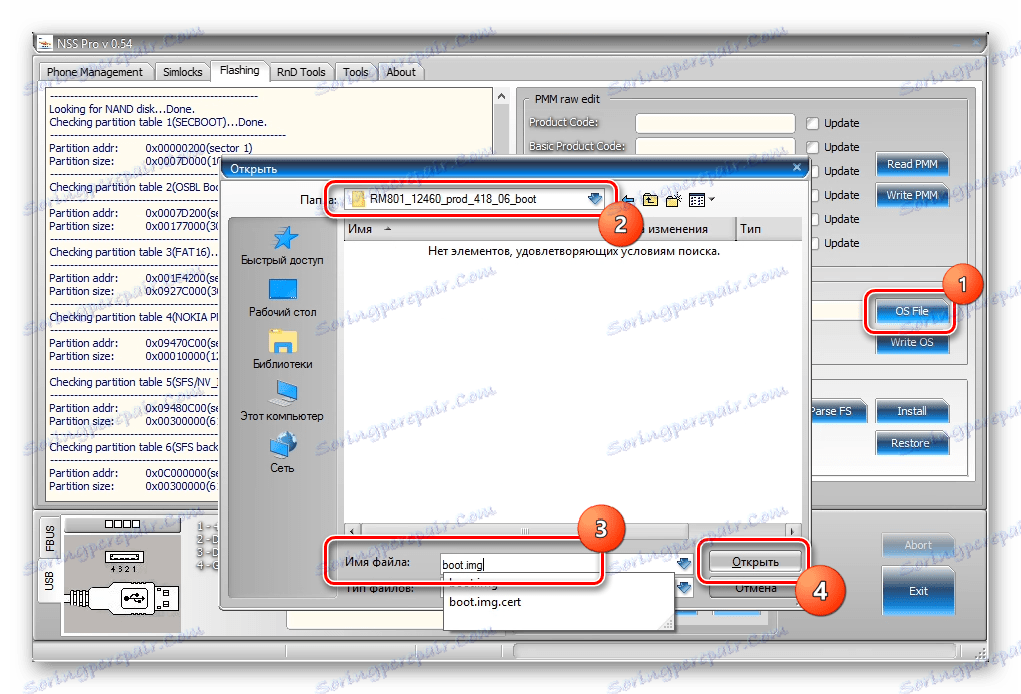The image size is (1021, 694).
Task: Click the Write OS button
Action: [912, 342]
